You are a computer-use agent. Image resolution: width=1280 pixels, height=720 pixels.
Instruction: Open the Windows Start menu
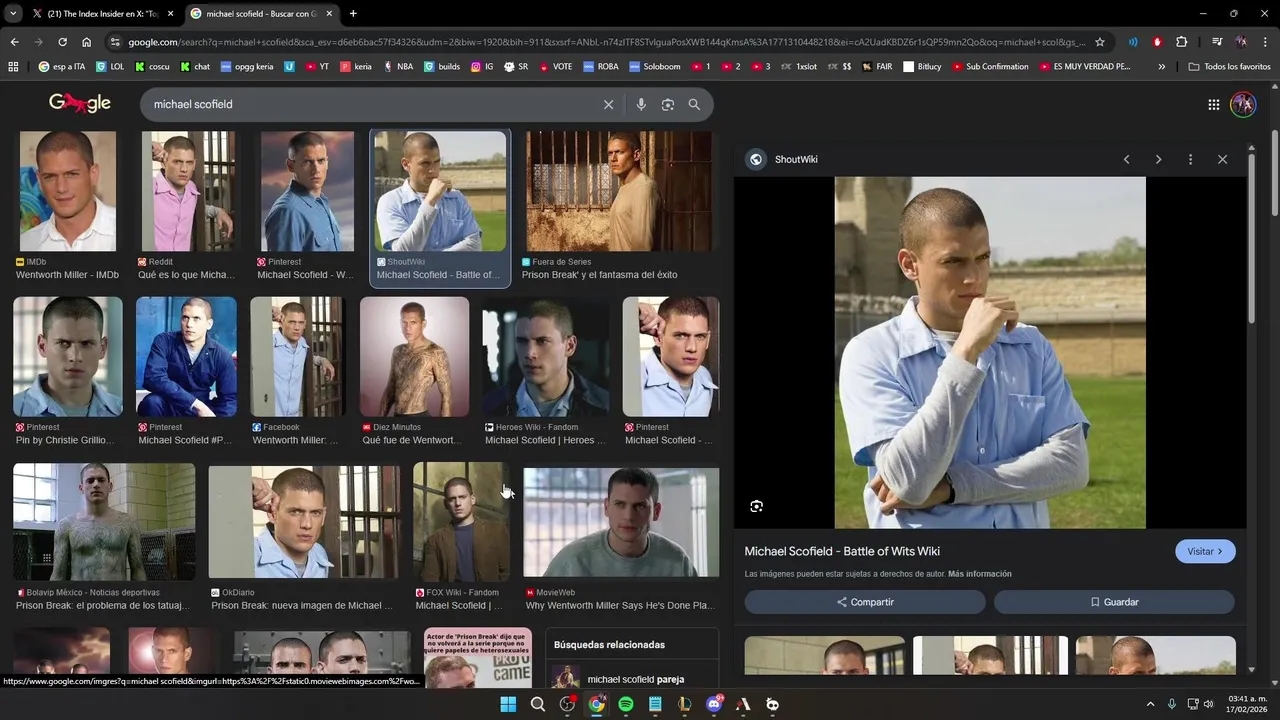tap(508, 704)
